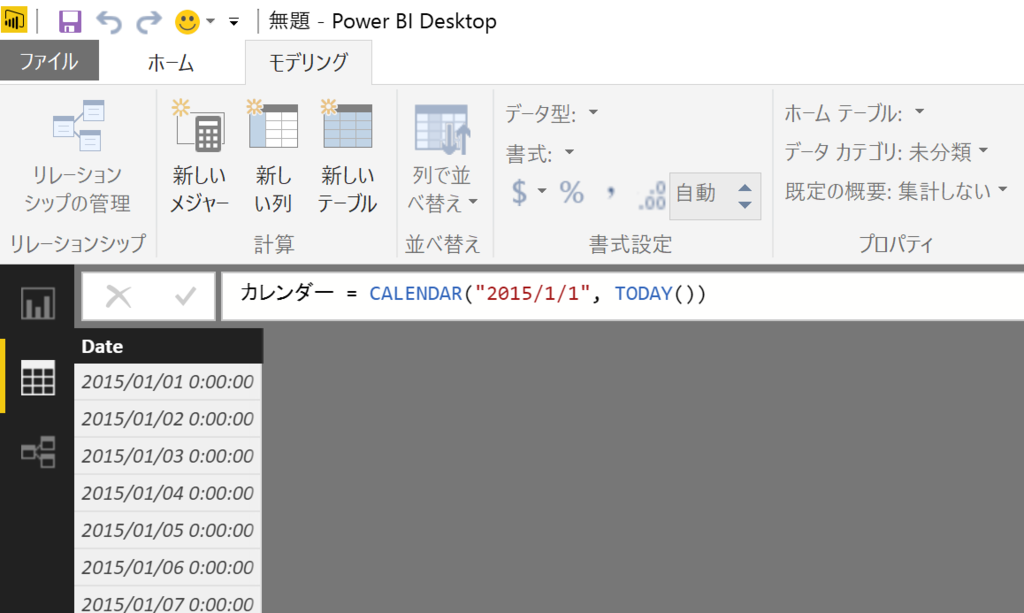The image size is (1024, 613).
Task: Select cell 2015/01/06 0:00:00
Action: (168, 568)
